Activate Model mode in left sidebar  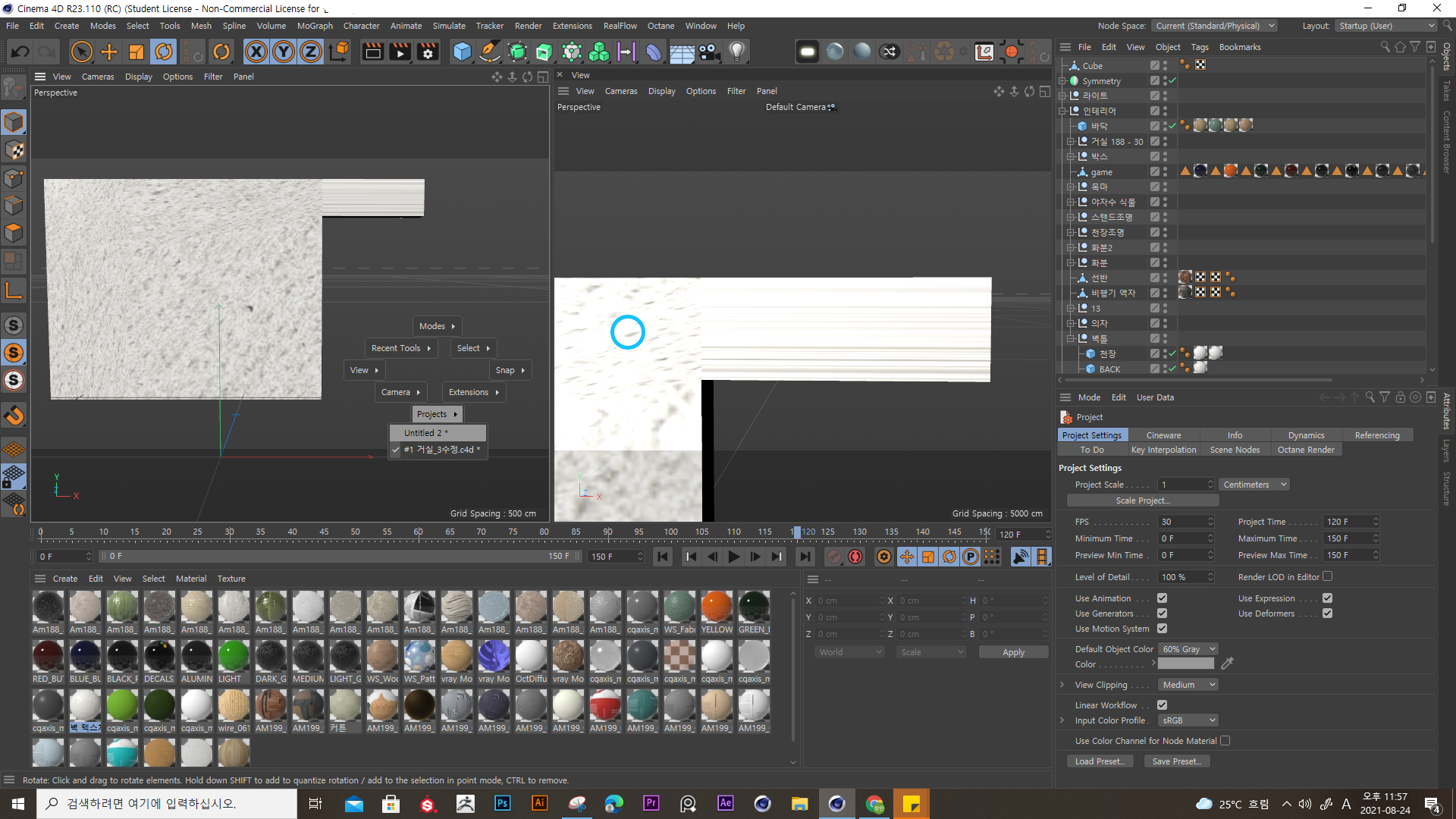(x=14, y=122)
